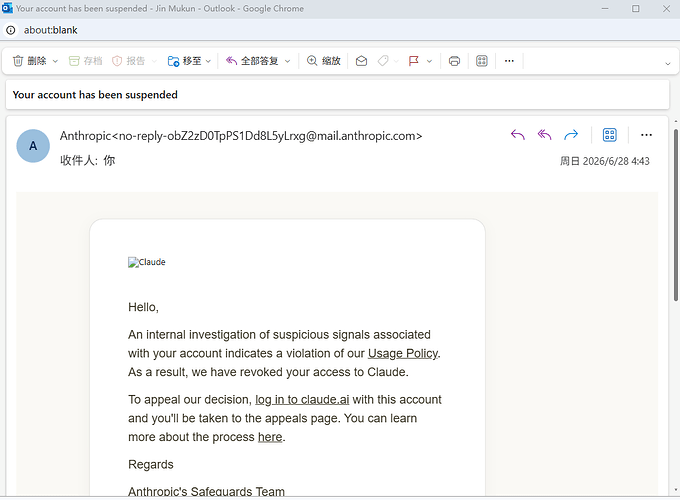The height and width of the screenshot is (500, 680).
Task: Click the message pane vertical scrollbar
Action: coord(676,215)
